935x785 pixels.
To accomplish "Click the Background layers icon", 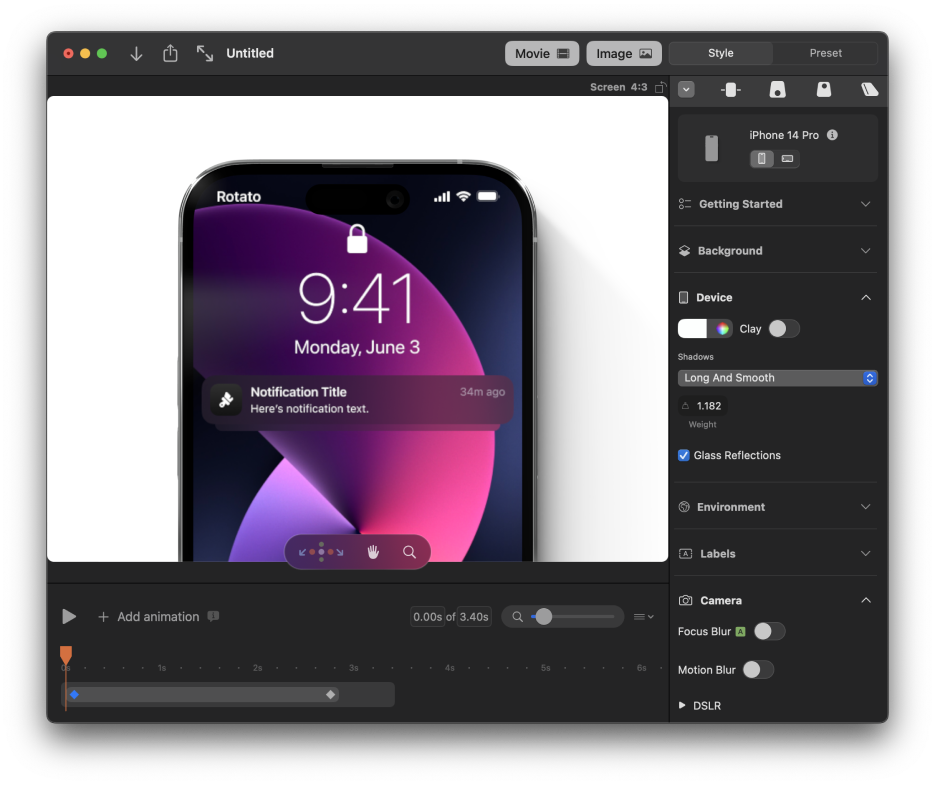I will click(685, 251).
